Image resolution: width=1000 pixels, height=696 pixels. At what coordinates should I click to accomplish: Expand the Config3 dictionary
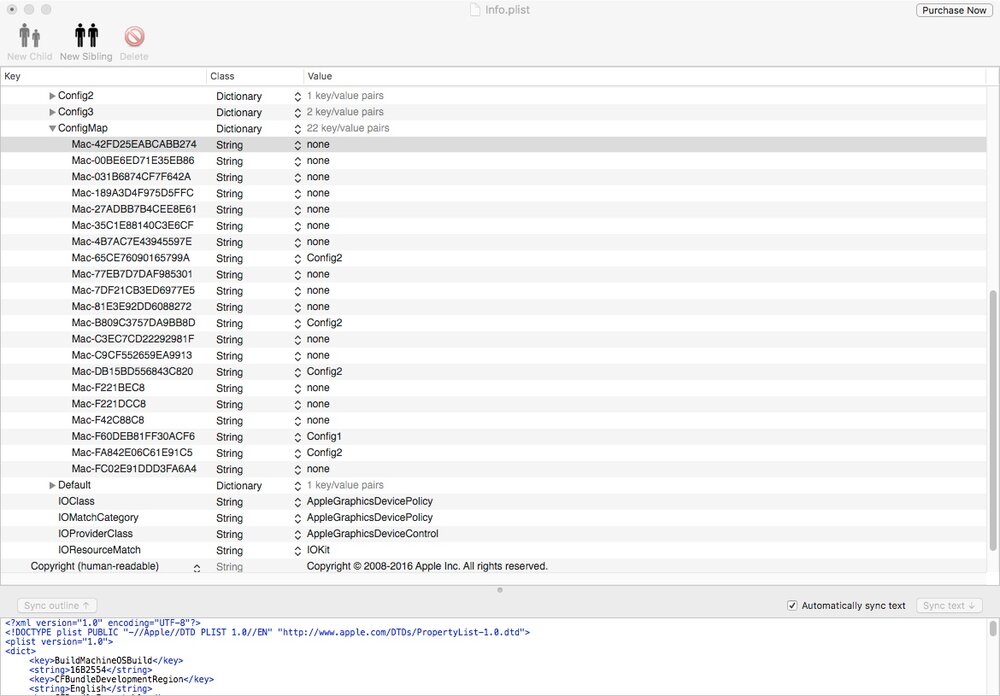pos(53,112)
